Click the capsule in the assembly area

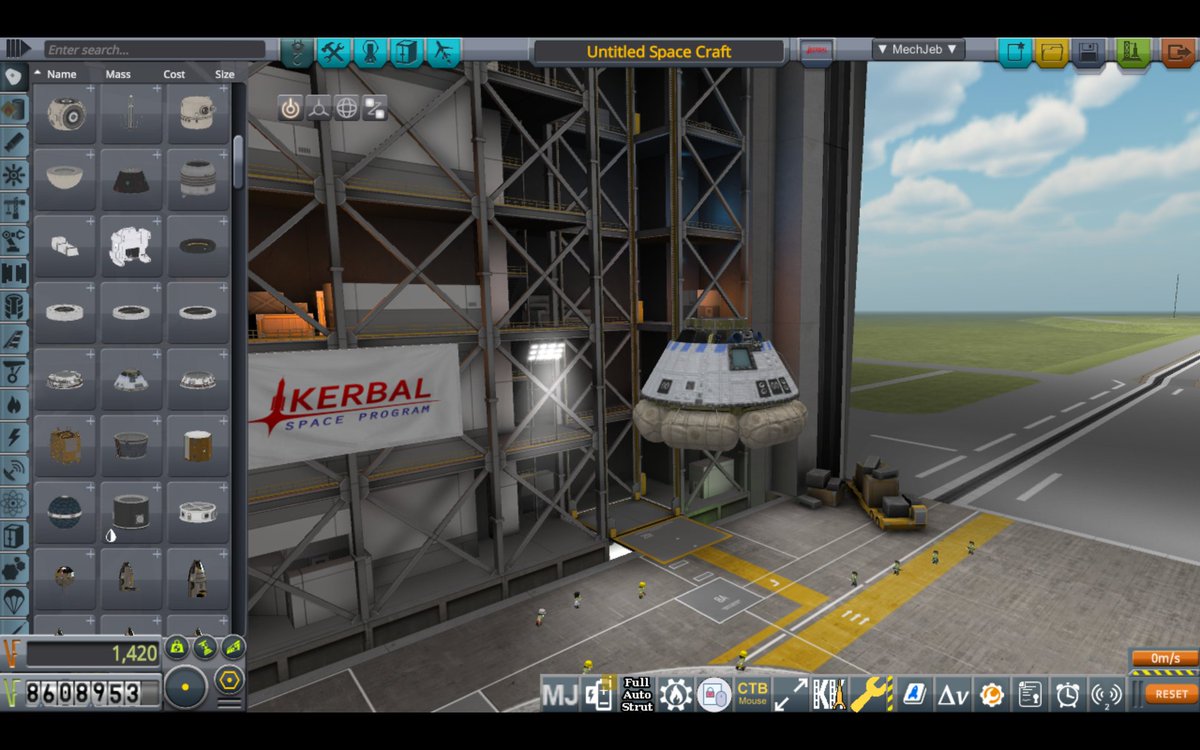tap(721, 390)
